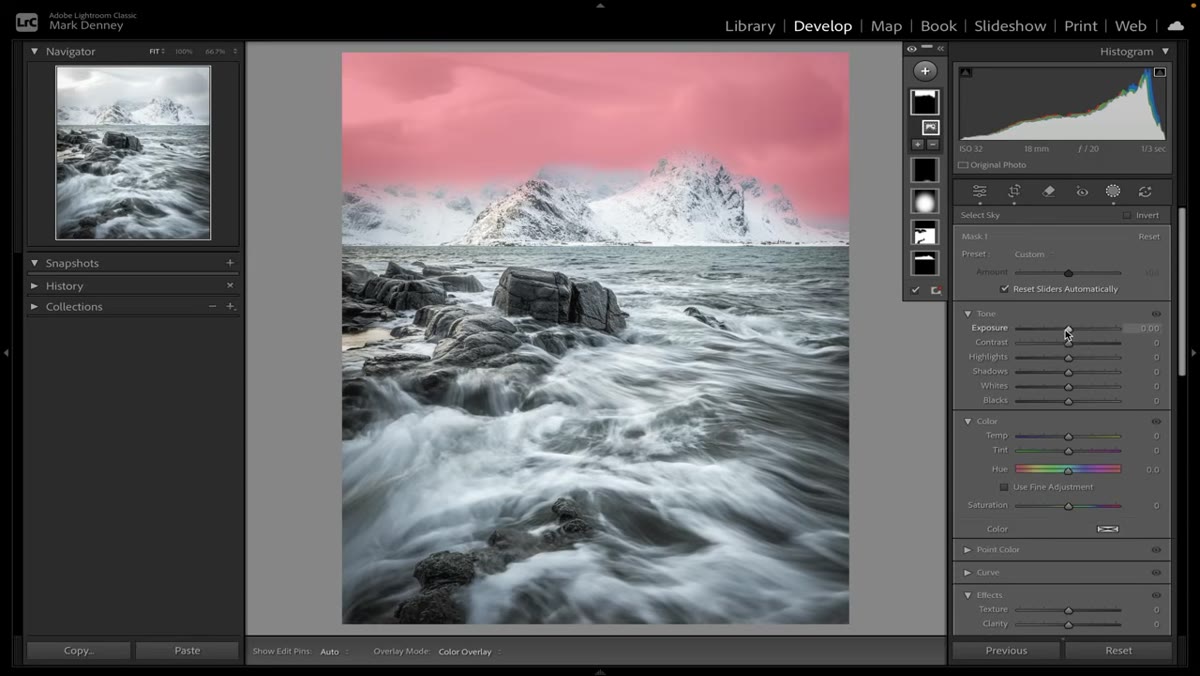Click the Select Sky component icon
The width and height of the screenshot is (1200, 676).
point(930,127)
